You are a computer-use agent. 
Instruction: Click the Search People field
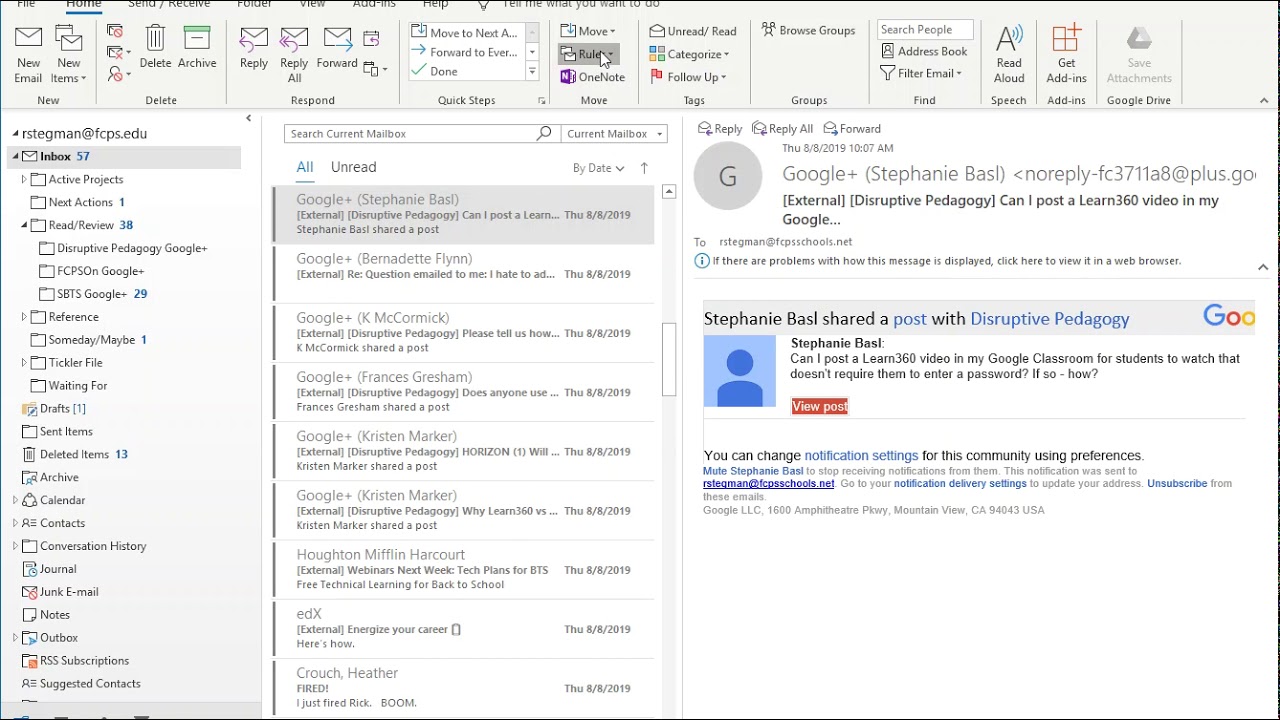click(x=925, y=29)
